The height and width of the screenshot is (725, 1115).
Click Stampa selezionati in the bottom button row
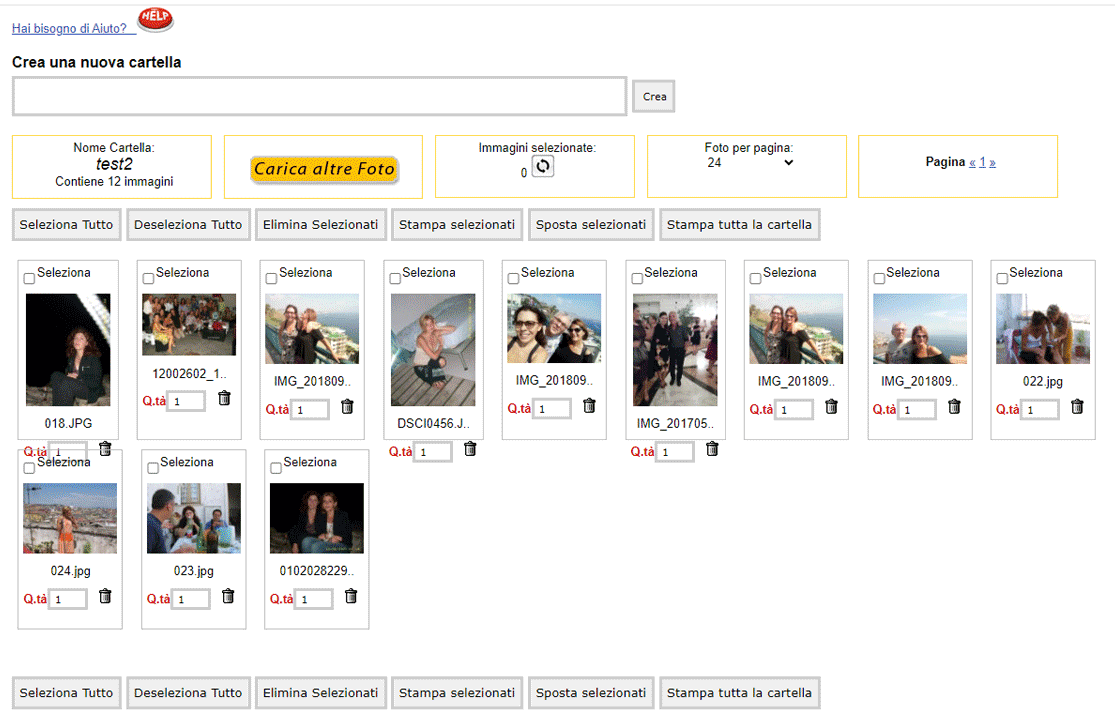pyautogui.click(x=457, y=693)
